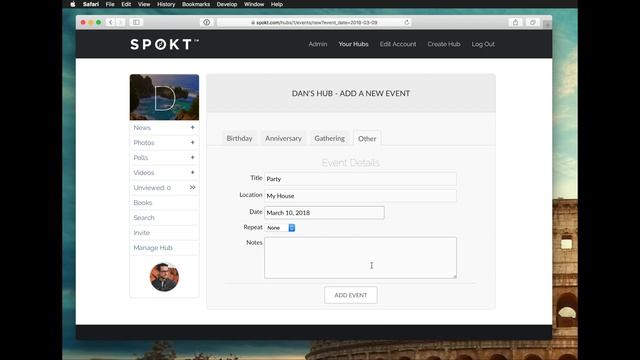Click Log Out link

[483, 44]
